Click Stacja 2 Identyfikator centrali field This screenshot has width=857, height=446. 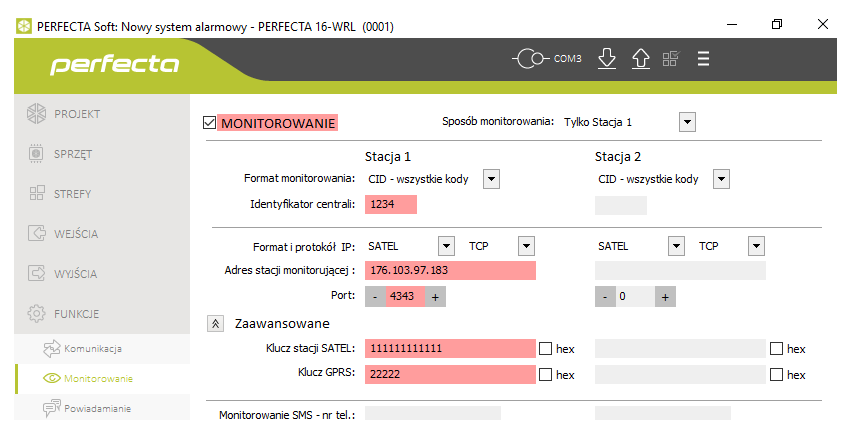click(621, 206)
